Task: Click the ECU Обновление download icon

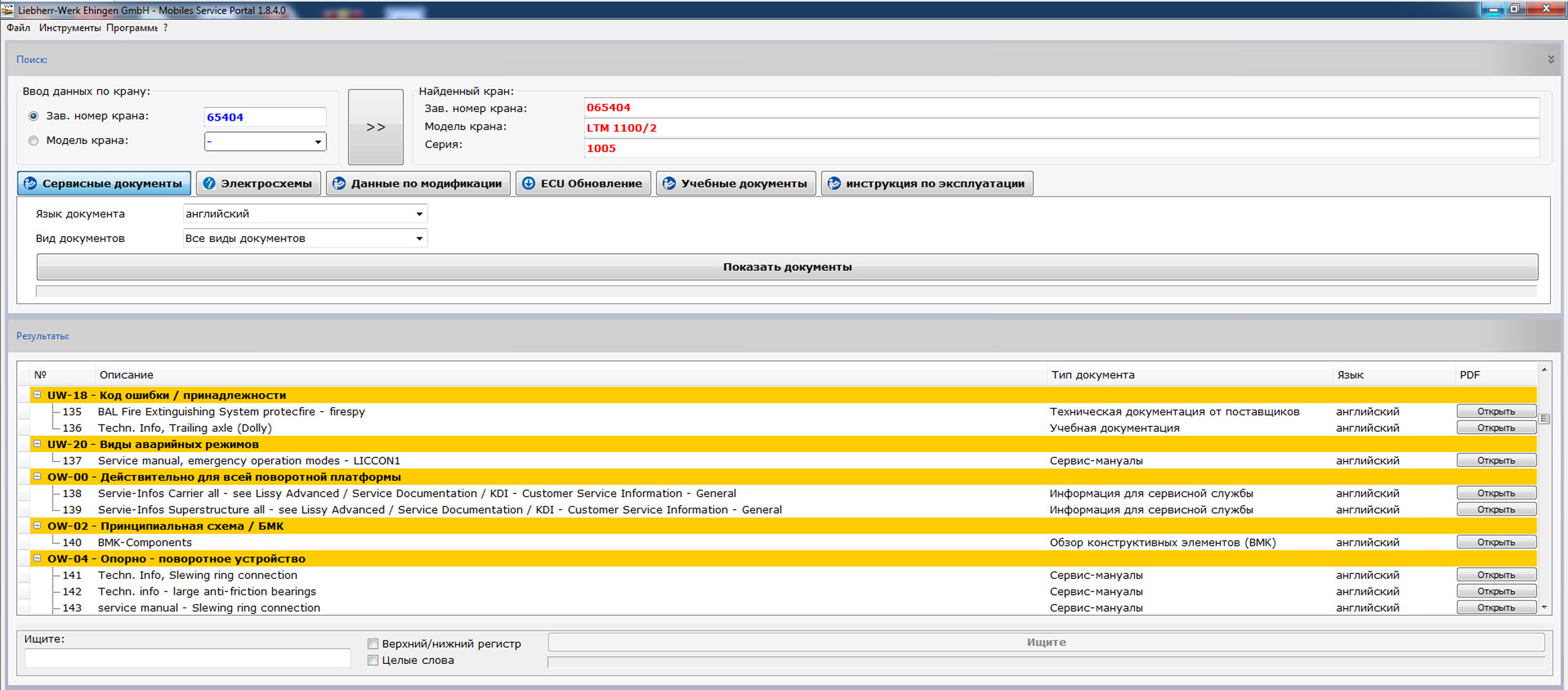Action: [529, 184]
